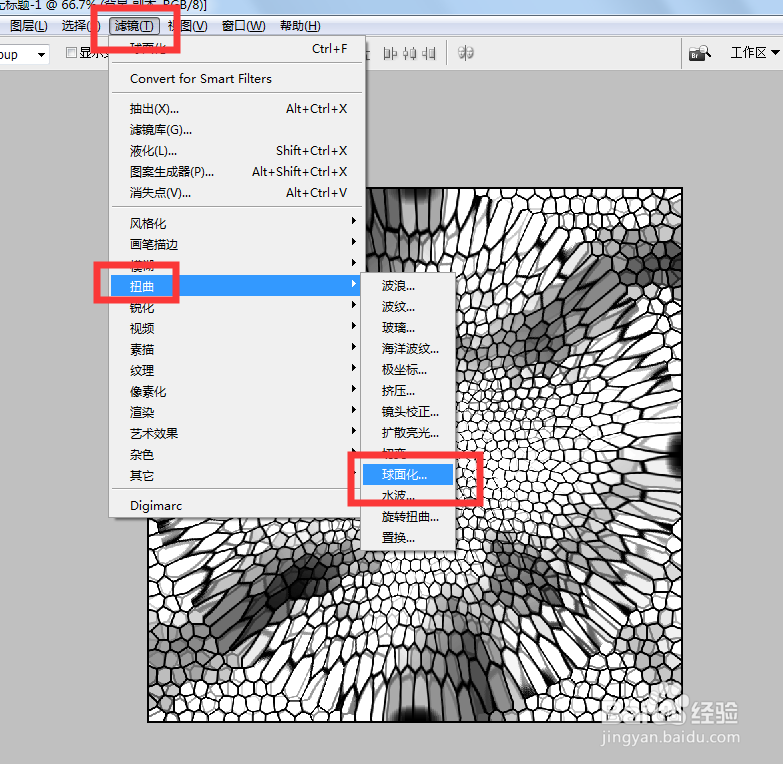Select 水波... zigzag filter
783x764 pixels.
(x=408, y=495)
